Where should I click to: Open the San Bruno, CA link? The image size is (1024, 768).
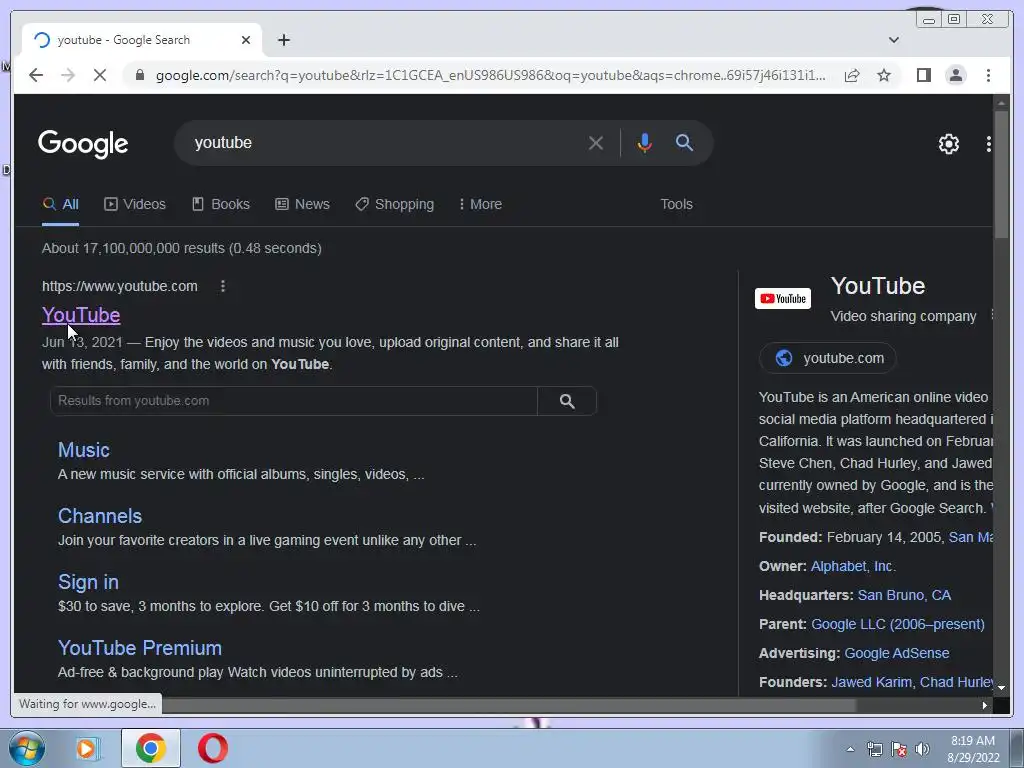[904, 595]
